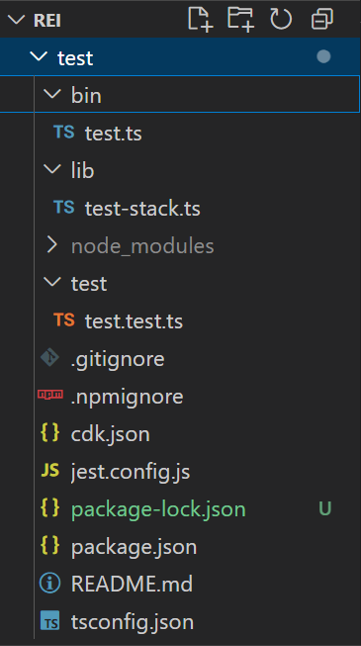Open the test.ts file name
The height and width of the screenshot is (646, 361).
[113, 133]
